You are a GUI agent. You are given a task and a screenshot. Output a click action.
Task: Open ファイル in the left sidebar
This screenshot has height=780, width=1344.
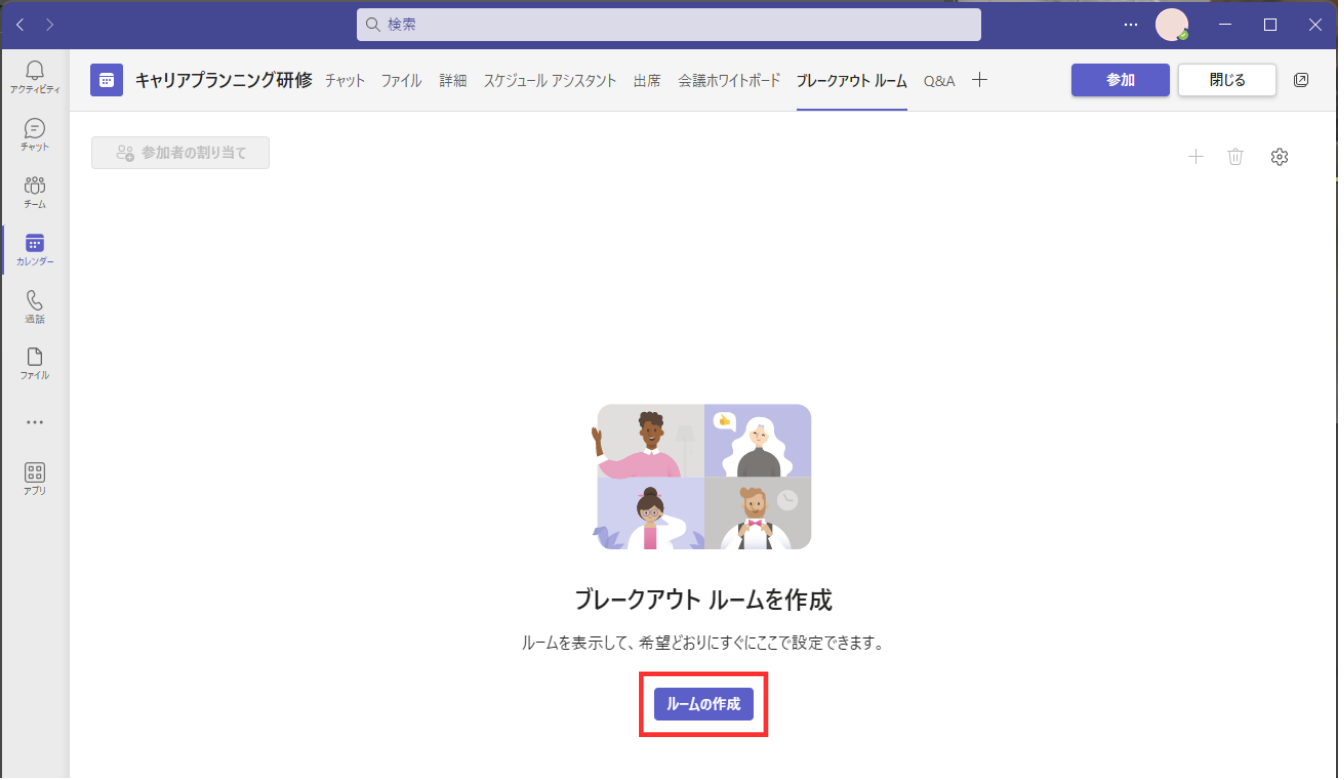tap(35, 364)
